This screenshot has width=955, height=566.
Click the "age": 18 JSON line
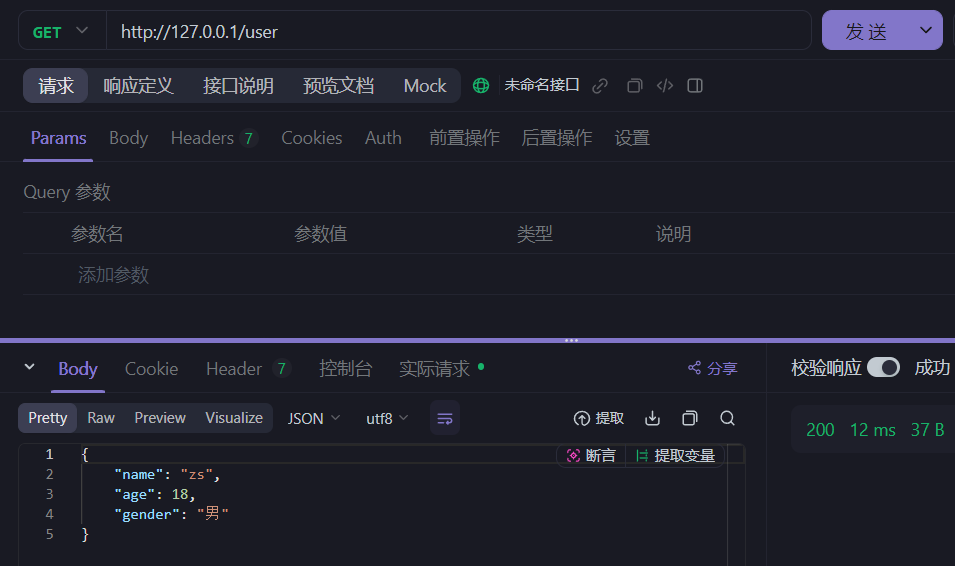(x=155, y=495)
